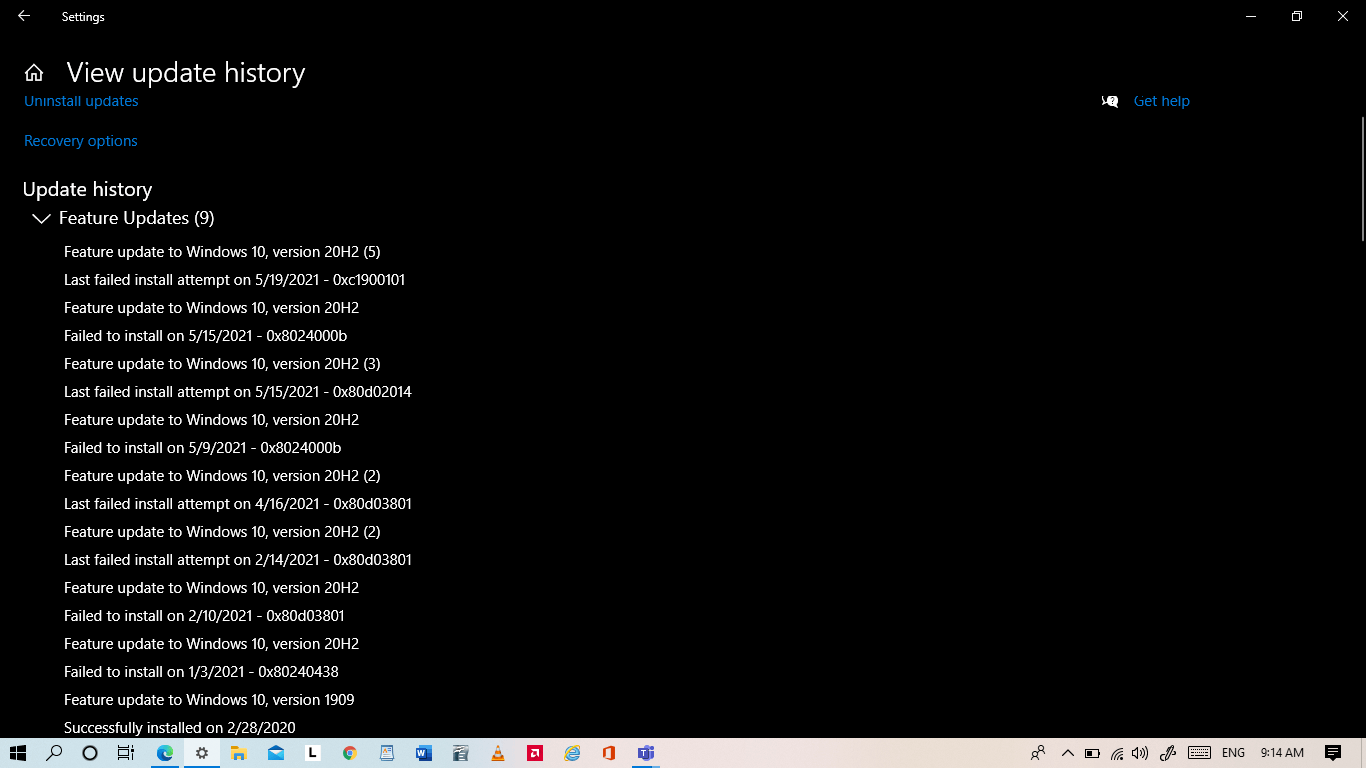This screenshot has width=1366, height=768.
Task: Switch to Microsoft Edge in taskbar
Action: click(x=164, y=753)
